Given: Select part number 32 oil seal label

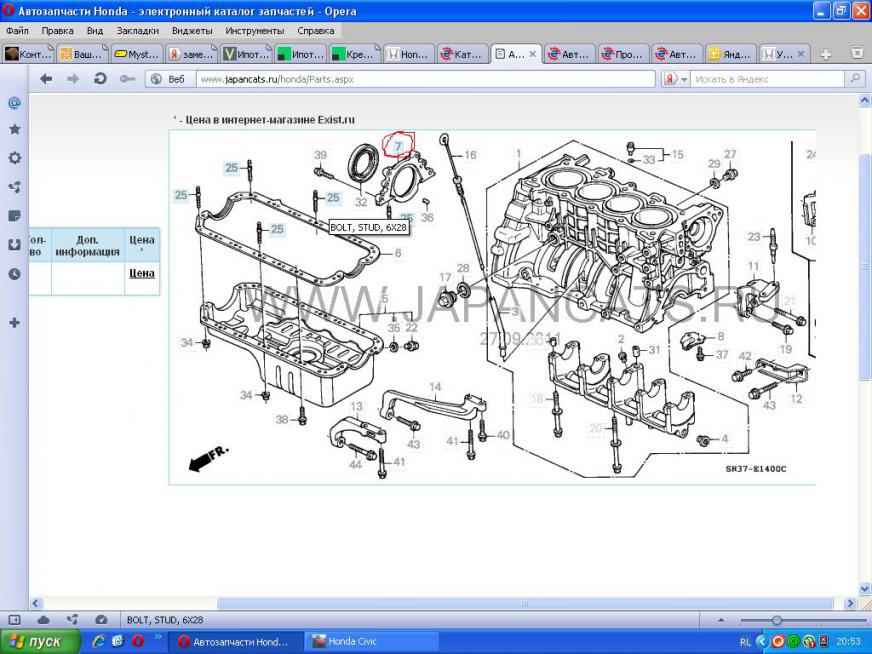Looking at the screenshot, I should point(361,202).
